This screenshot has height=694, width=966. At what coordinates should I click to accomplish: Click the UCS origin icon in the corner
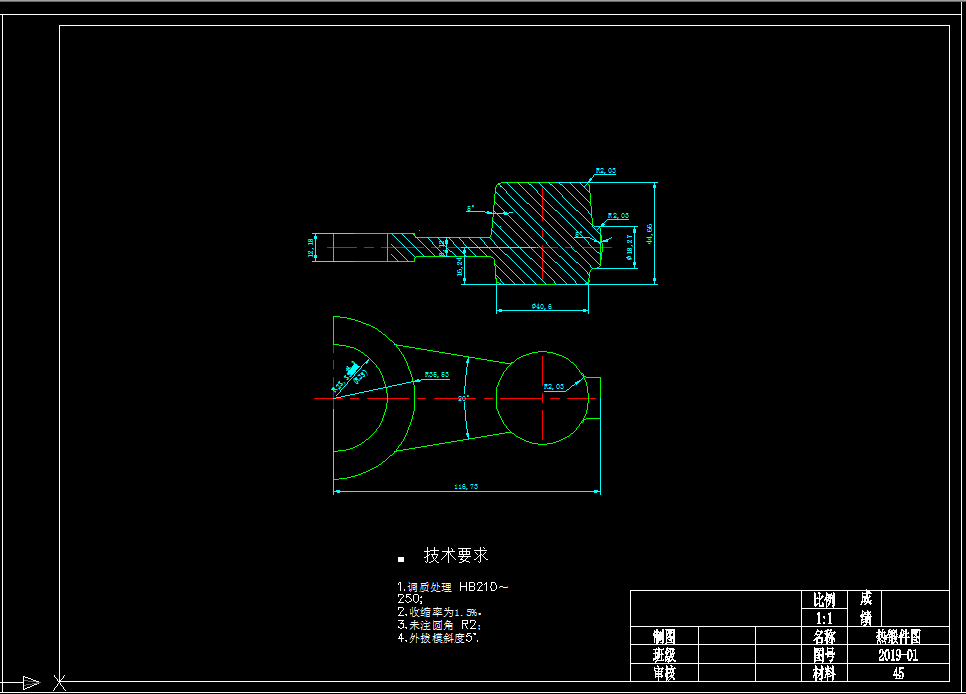[59, 682]
